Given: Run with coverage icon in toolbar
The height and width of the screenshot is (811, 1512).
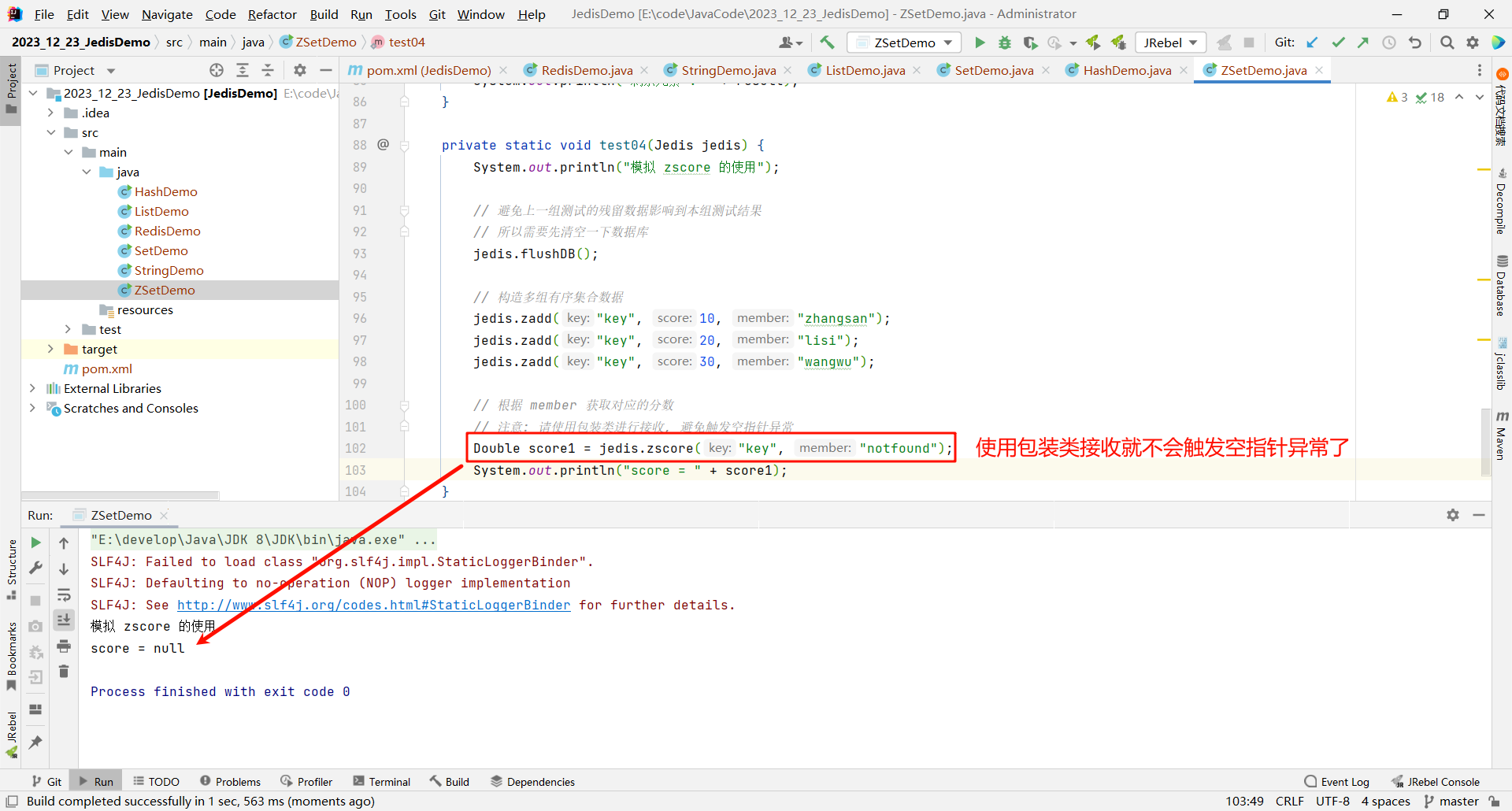Looking at the screenshot, I should (1030, 43).
